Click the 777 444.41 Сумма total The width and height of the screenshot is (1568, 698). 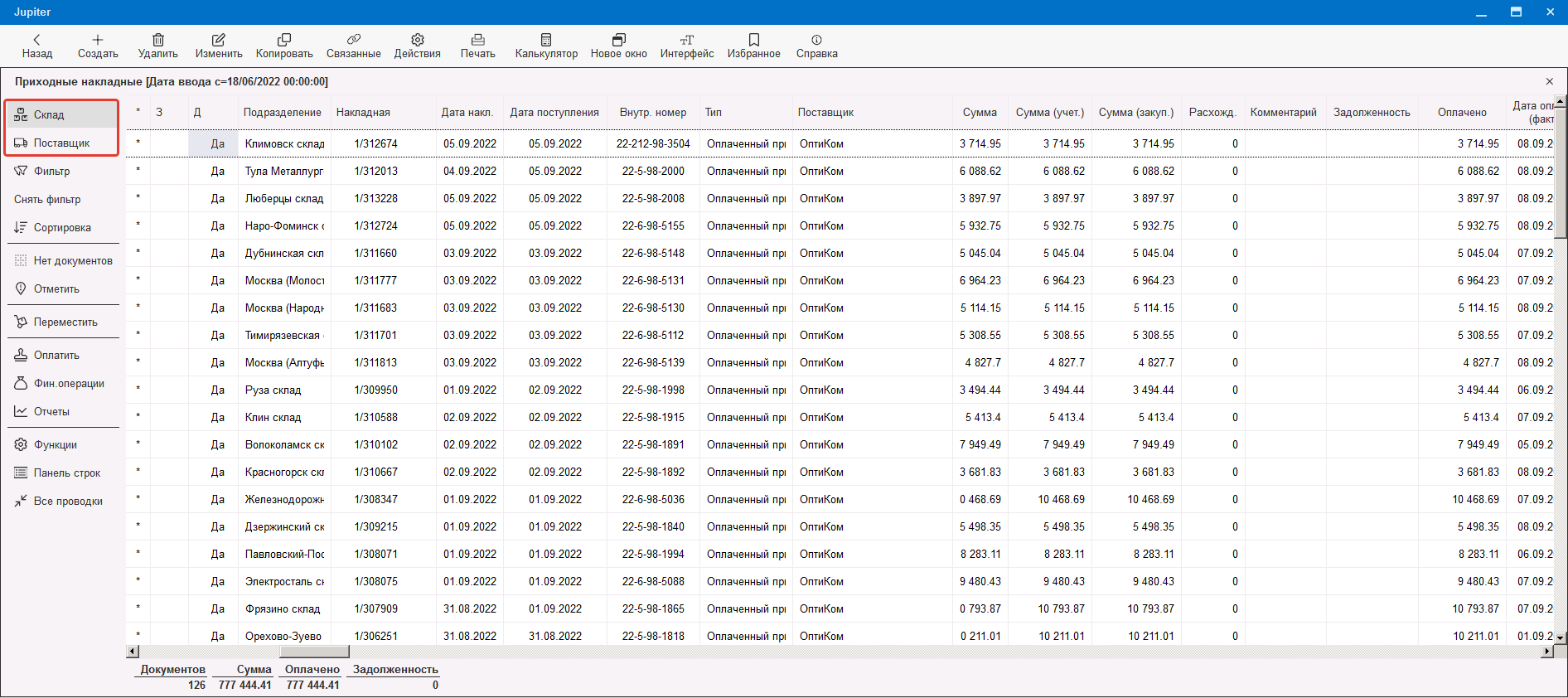click(244, 685)
